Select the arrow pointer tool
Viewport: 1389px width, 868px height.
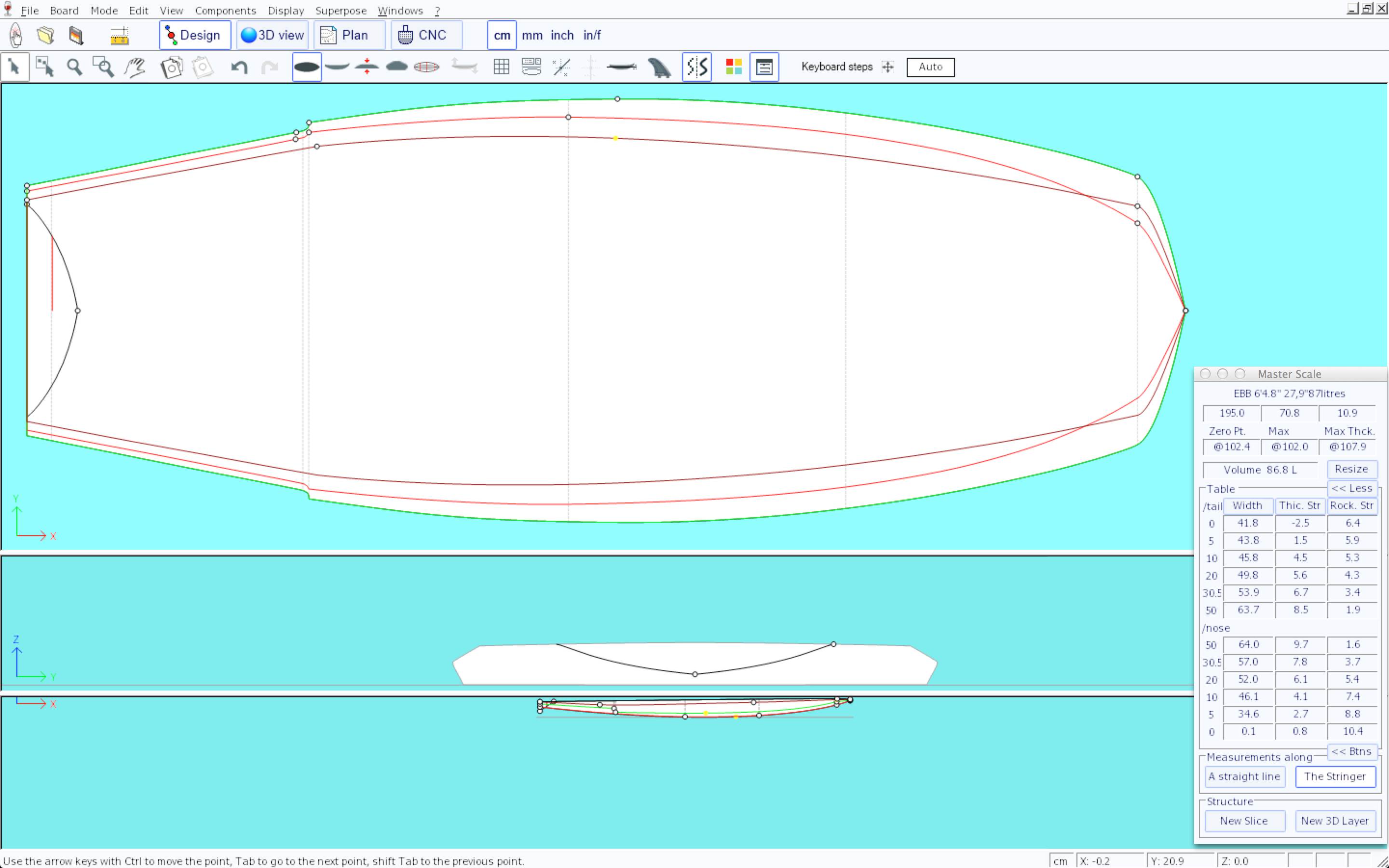point(14,67)
